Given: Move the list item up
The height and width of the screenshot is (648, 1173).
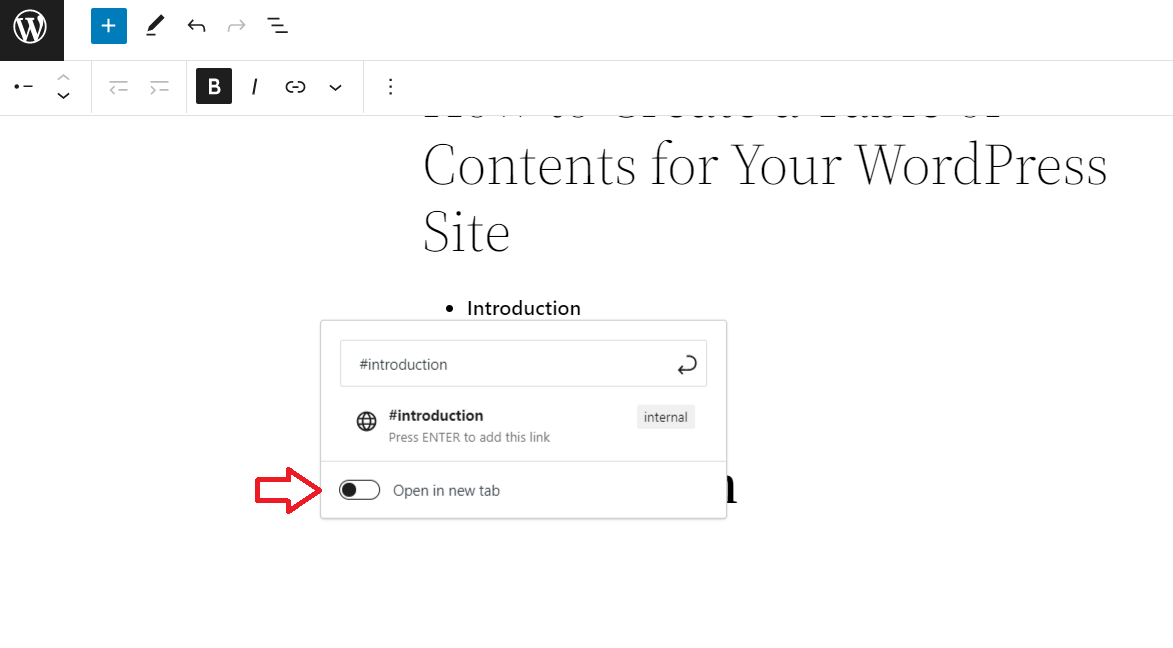Looking at the screenshot, I should (x=64, y=77).
